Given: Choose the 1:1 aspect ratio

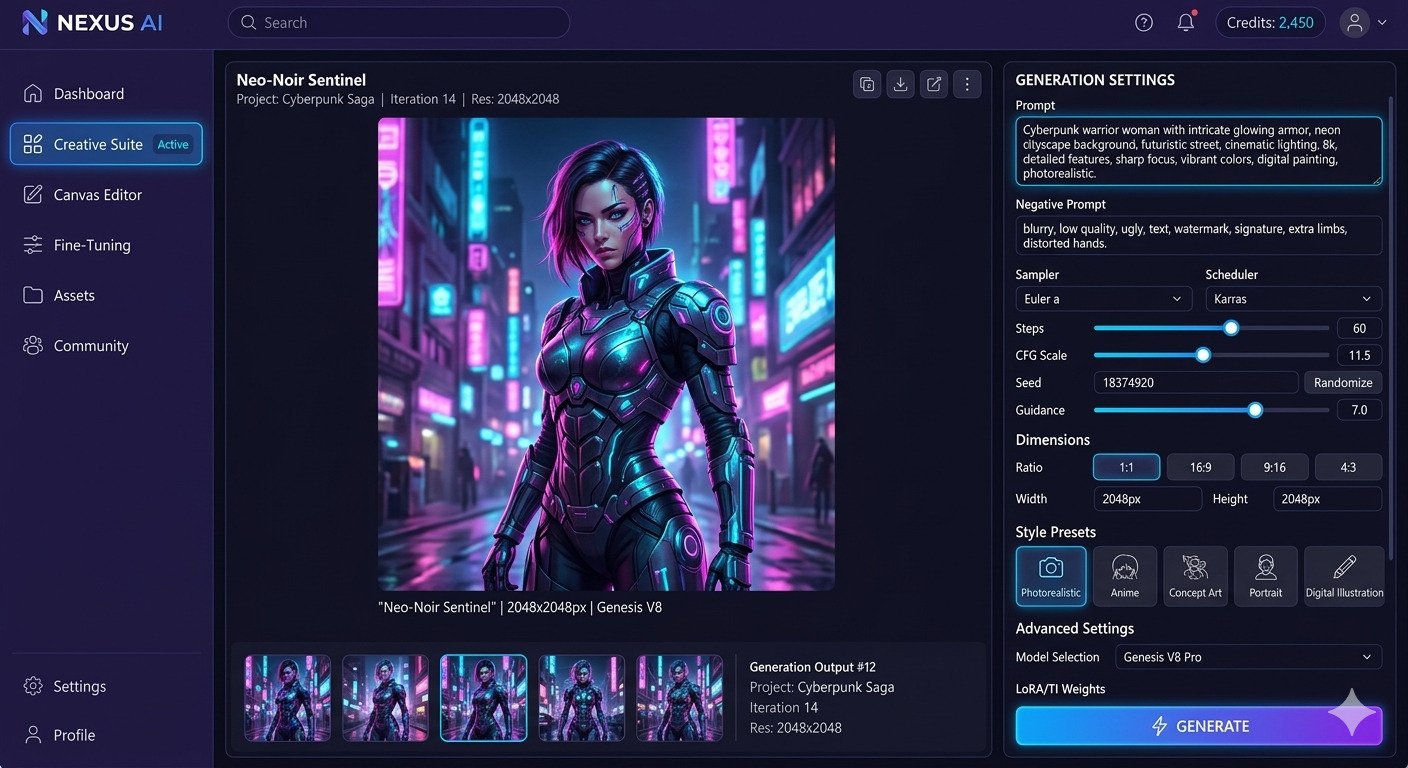Looking at the screenshot, I should [x=1126, y=467].
